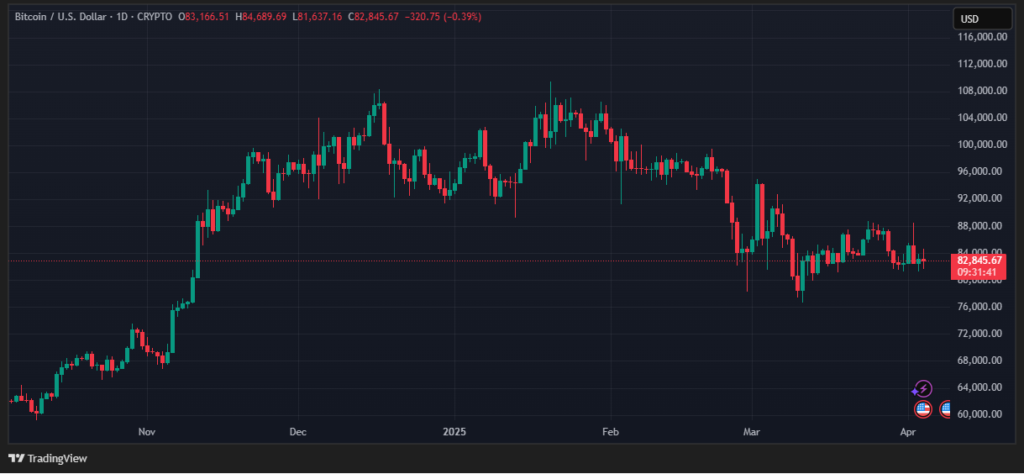Click the 68,000.00 price axis label
This screenshot has width=1024, height=474.
click(x=982, y=360)
